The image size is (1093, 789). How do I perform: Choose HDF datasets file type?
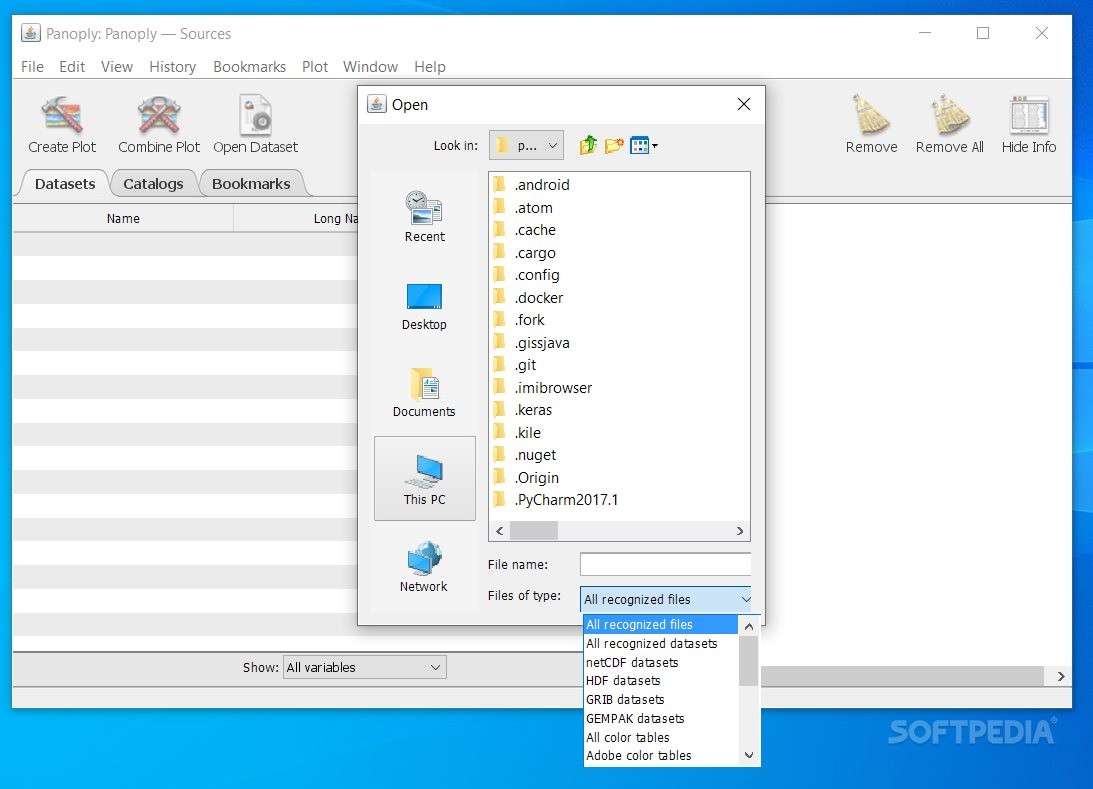(x=661, y=680)
